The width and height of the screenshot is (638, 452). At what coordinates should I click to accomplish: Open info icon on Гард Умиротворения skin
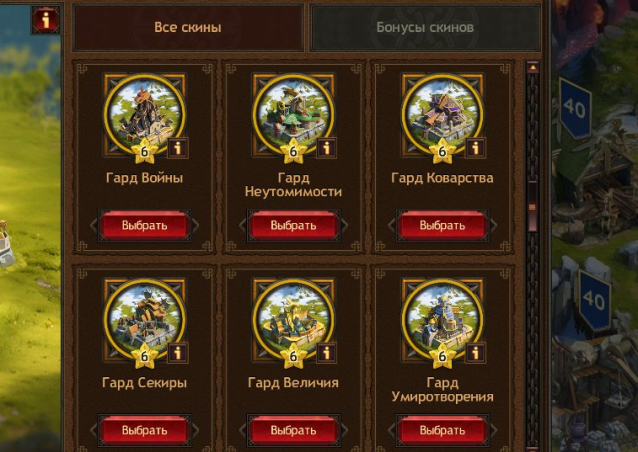(x=476, y=353)
